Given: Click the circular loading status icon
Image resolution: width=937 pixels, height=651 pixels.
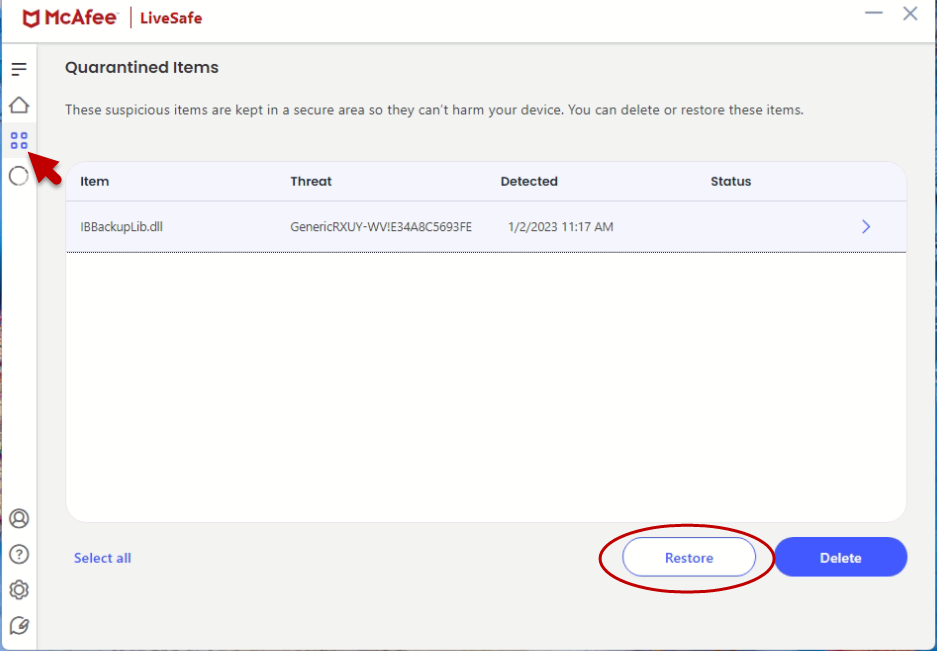Looking at the screenshot, I should click(x=19, y=176).
